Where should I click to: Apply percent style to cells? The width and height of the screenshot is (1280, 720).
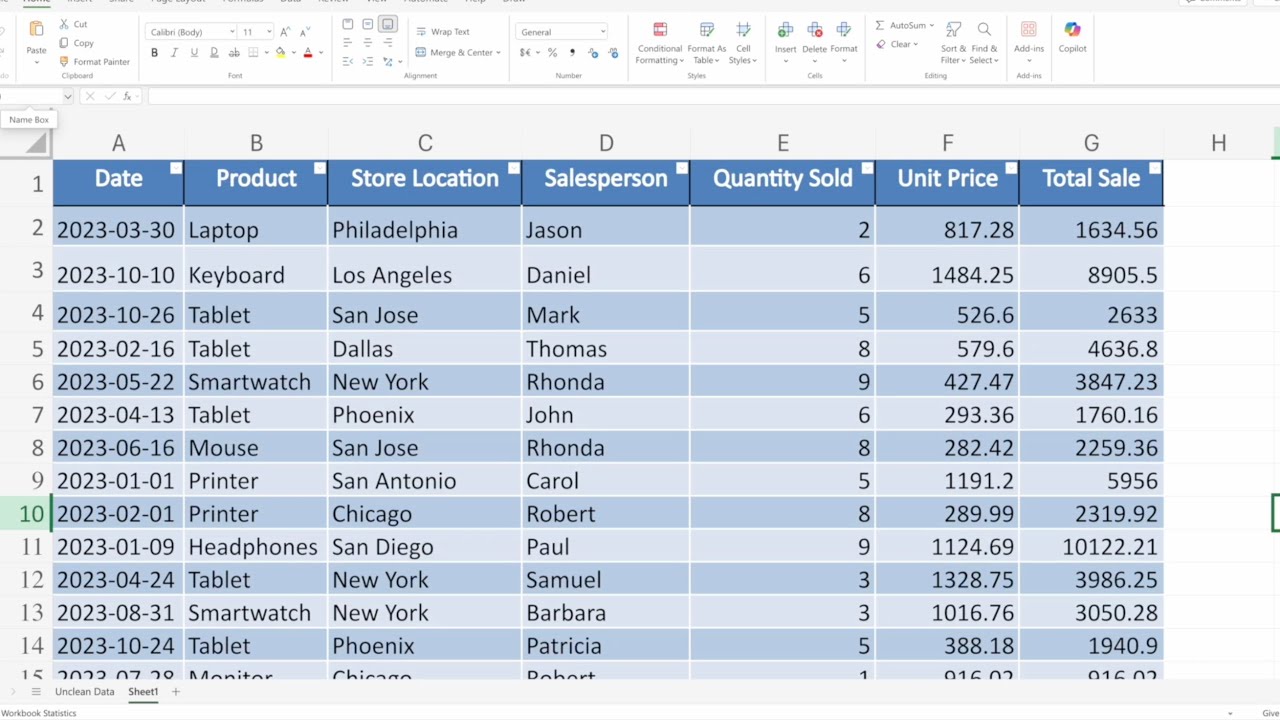(552, 53)
